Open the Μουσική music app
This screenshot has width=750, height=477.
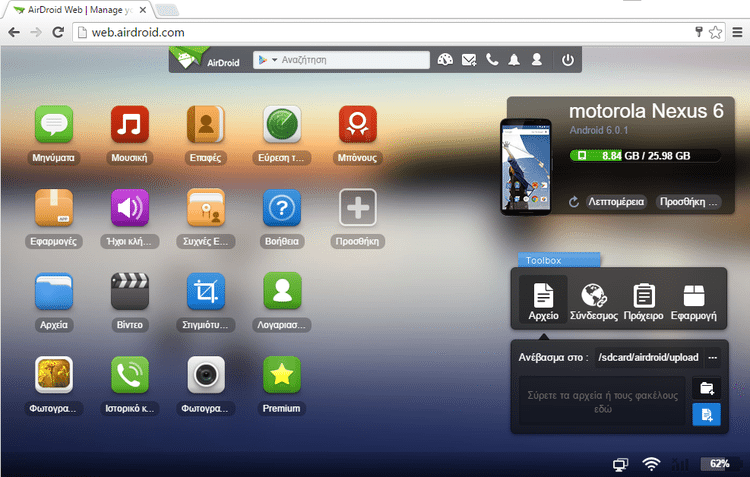pos(130,124)
